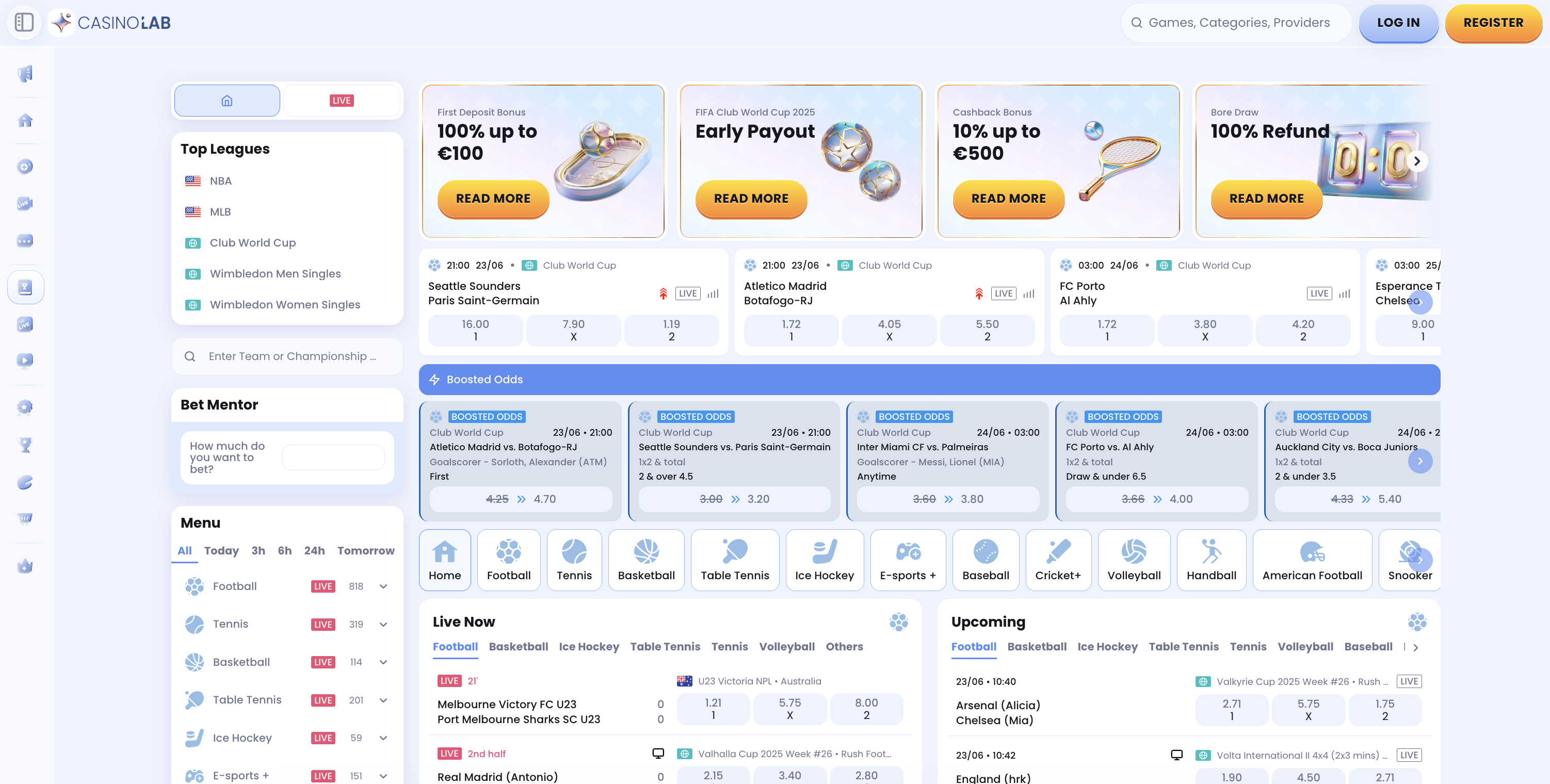Click the home icon in left sidebar
The width and height of the screenshot is (1550, 784).
(x=25, y=120)
